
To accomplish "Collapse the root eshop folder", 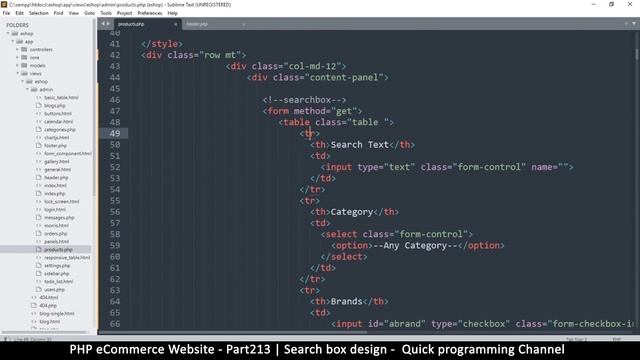I will pyautogui.click(x=8, y=33).
